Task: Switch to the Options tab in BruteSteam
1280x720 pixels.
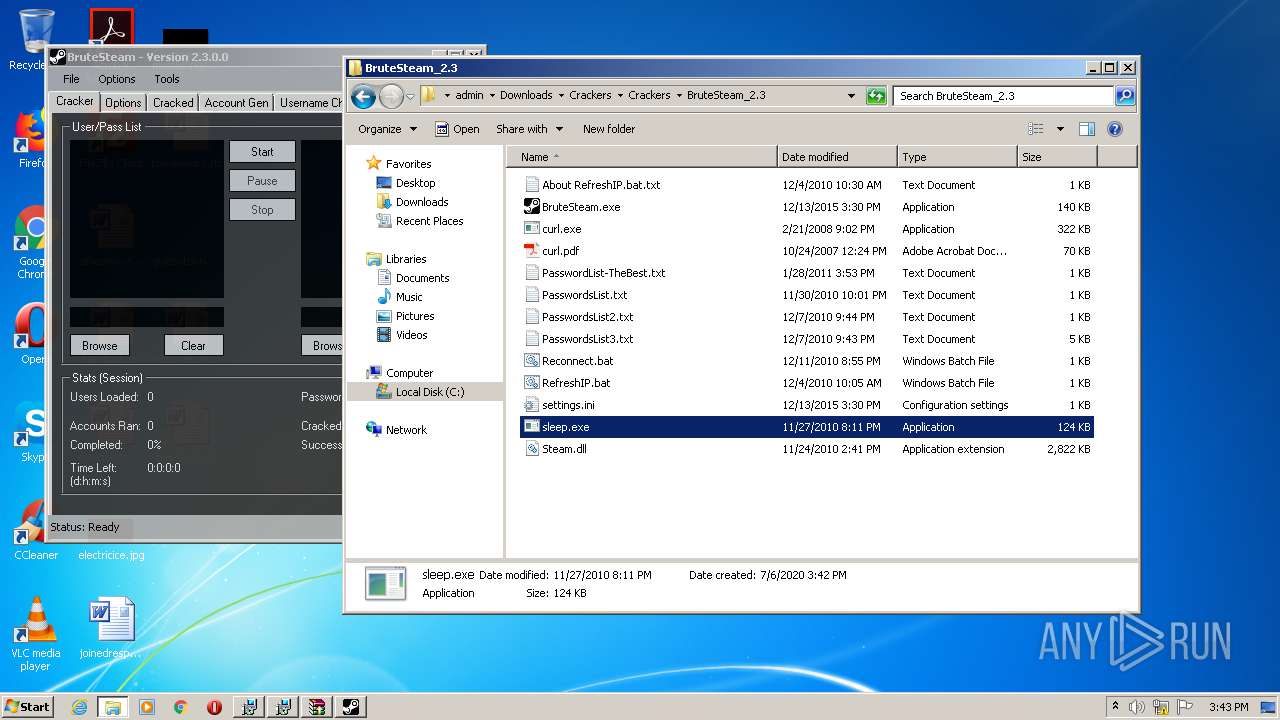Action: 123,102
